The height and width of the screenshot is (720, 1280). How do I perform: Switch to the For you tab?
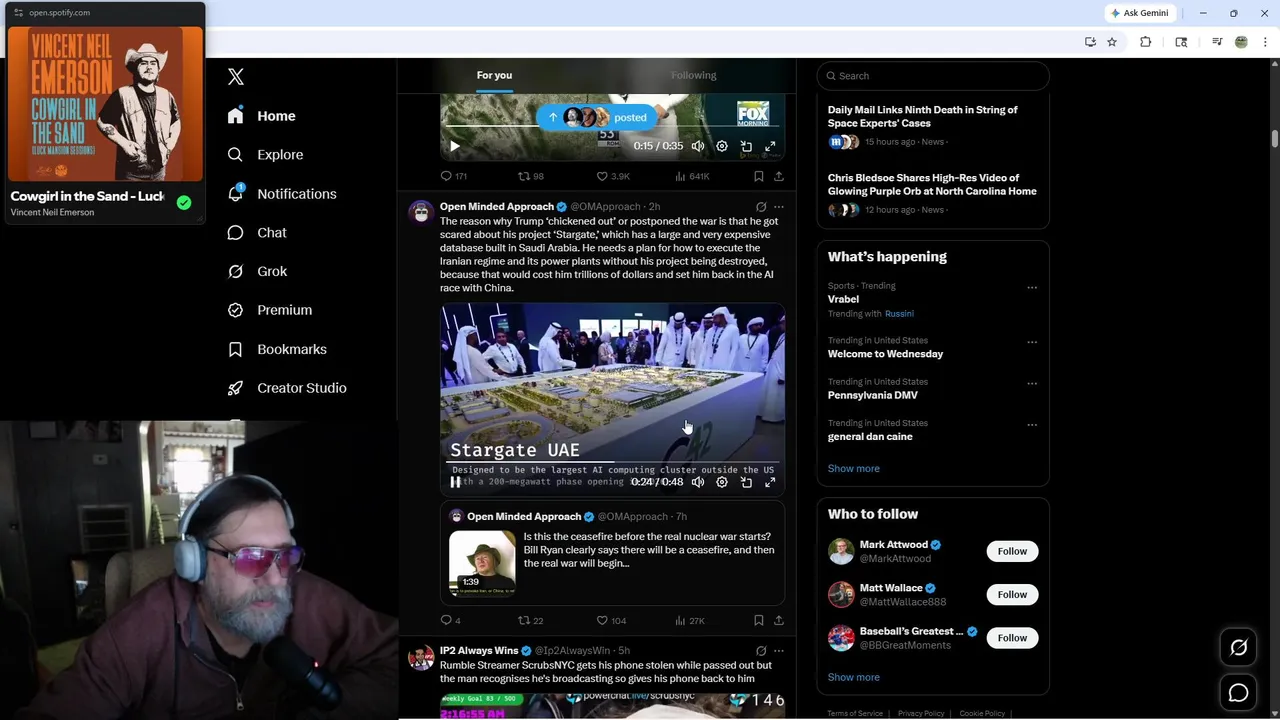494,76
